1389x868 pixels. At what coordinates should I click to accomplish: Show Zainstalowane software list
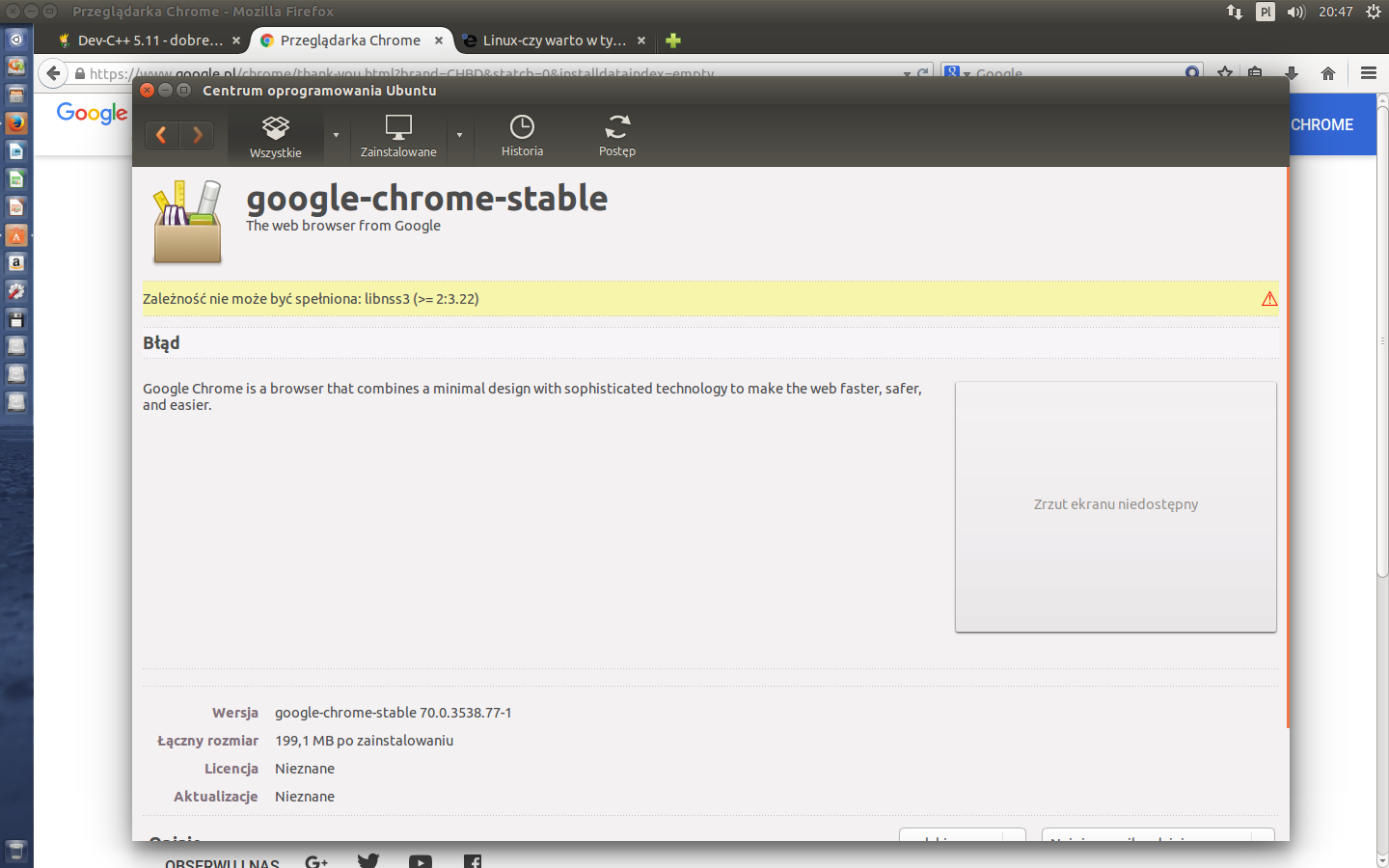click(398, 137)
